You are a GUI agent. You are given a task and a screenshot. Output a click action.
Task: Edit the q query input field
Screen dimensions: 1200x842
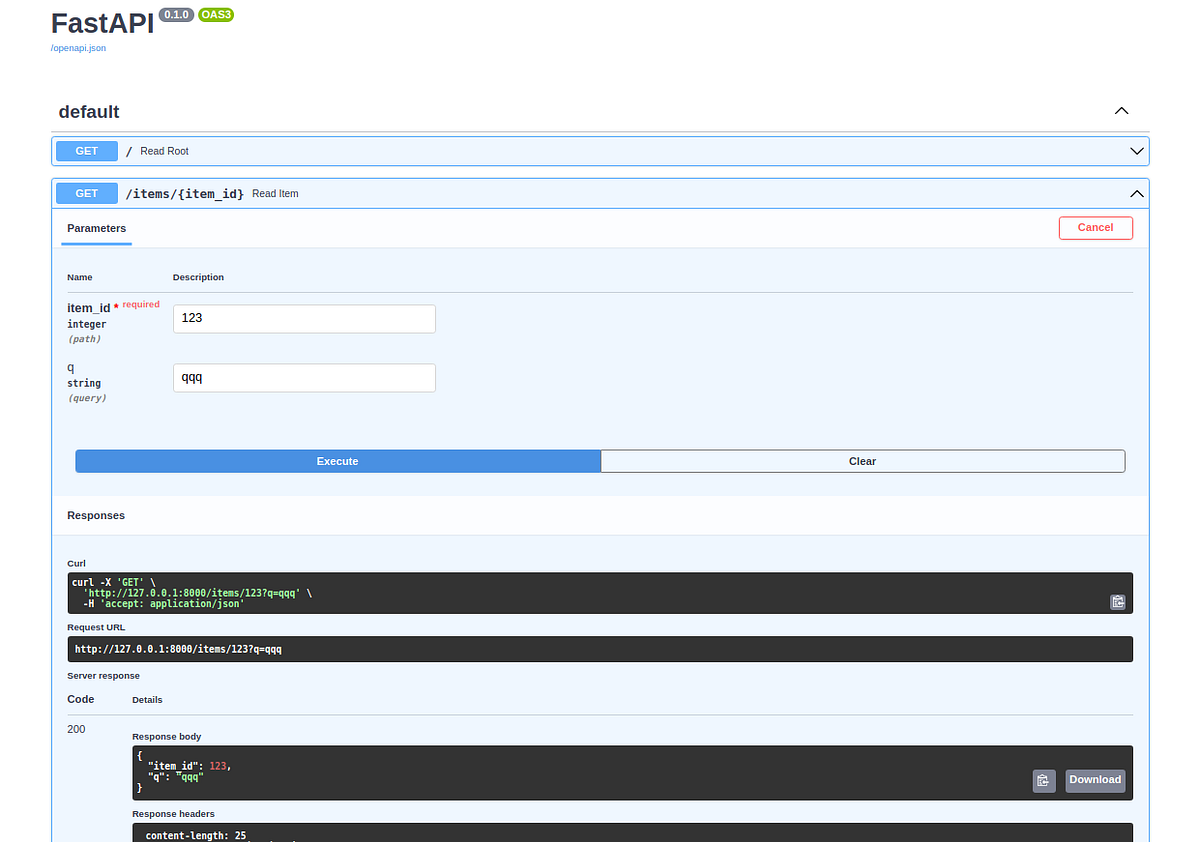click(x=304, y=377)
